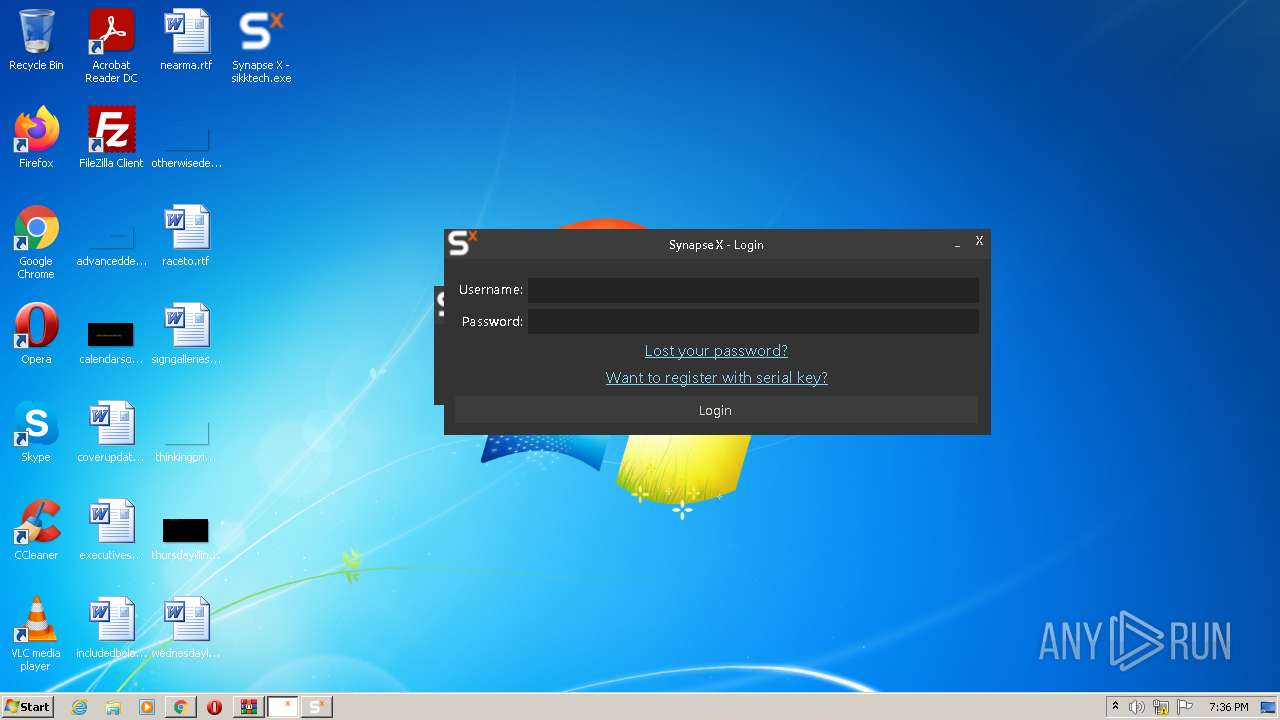Viewport: 1280px width, 720px height.
Task: Click the Show Desktop button
Action: tap(1269, 707)
